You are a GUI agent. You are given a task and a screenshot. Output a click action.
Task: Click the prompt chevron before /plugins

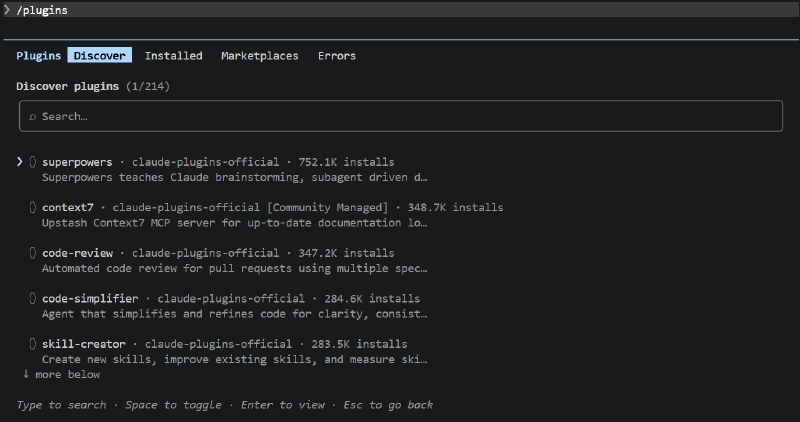7,10
